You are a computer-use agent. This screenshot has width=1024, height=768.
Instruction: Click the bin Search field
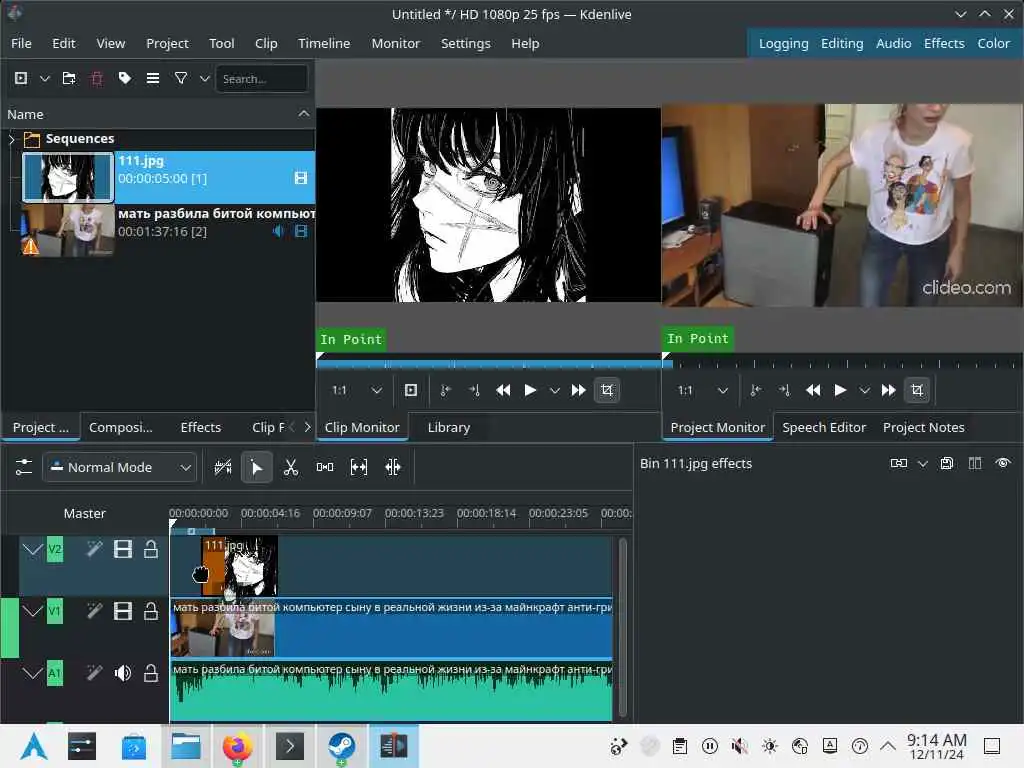tap(261, 78)
